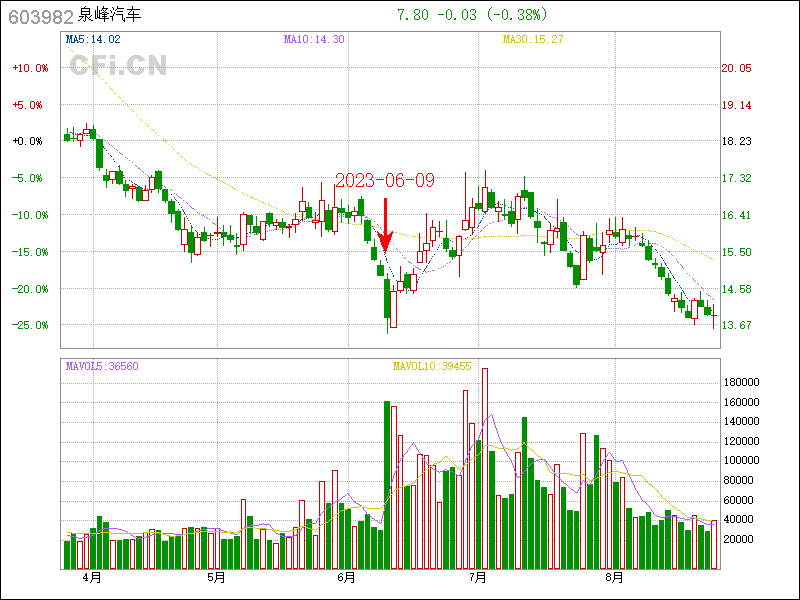Jump to 5月 on the time axis
Image resolution: width=800 pixels, height=600 pixels.
click(x=216, y=578)
